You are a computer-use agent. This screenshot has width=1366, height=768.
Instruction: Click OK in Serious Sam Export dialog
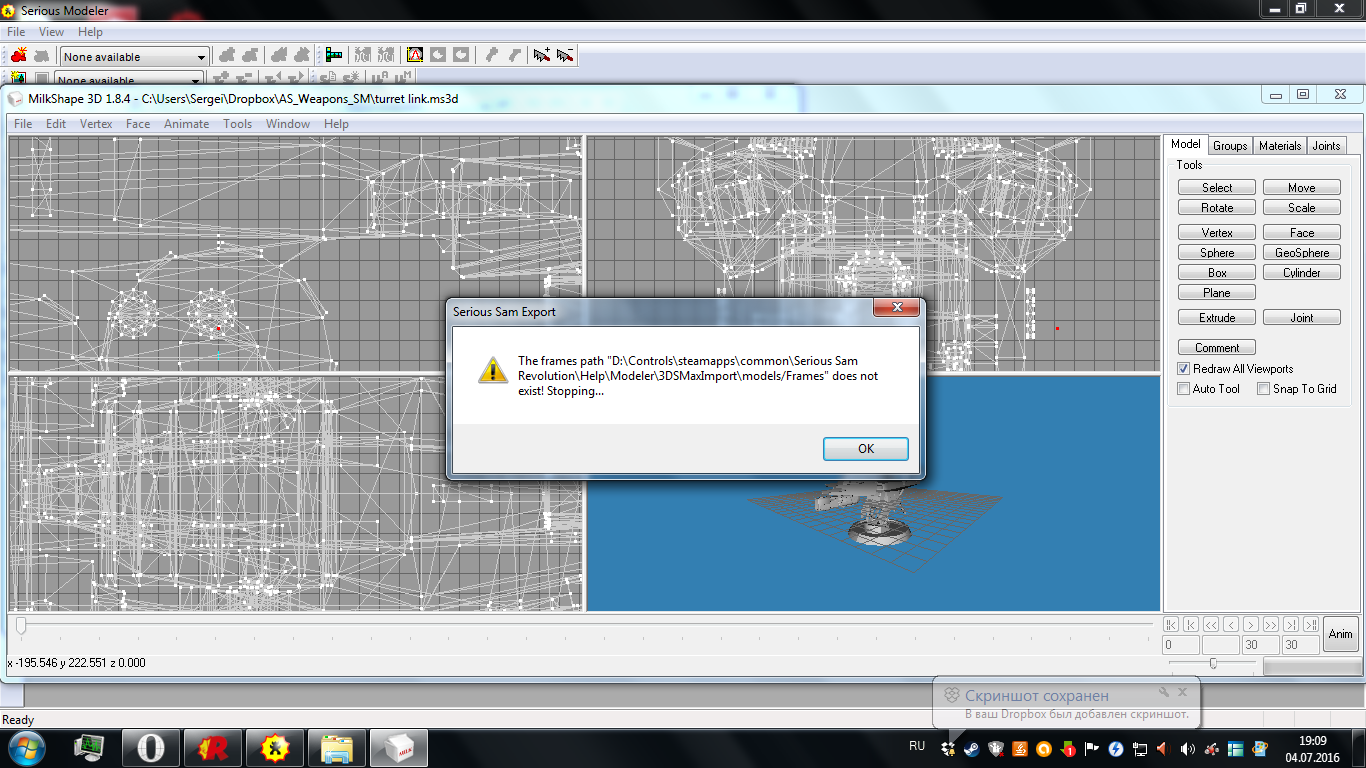(866, 449)
